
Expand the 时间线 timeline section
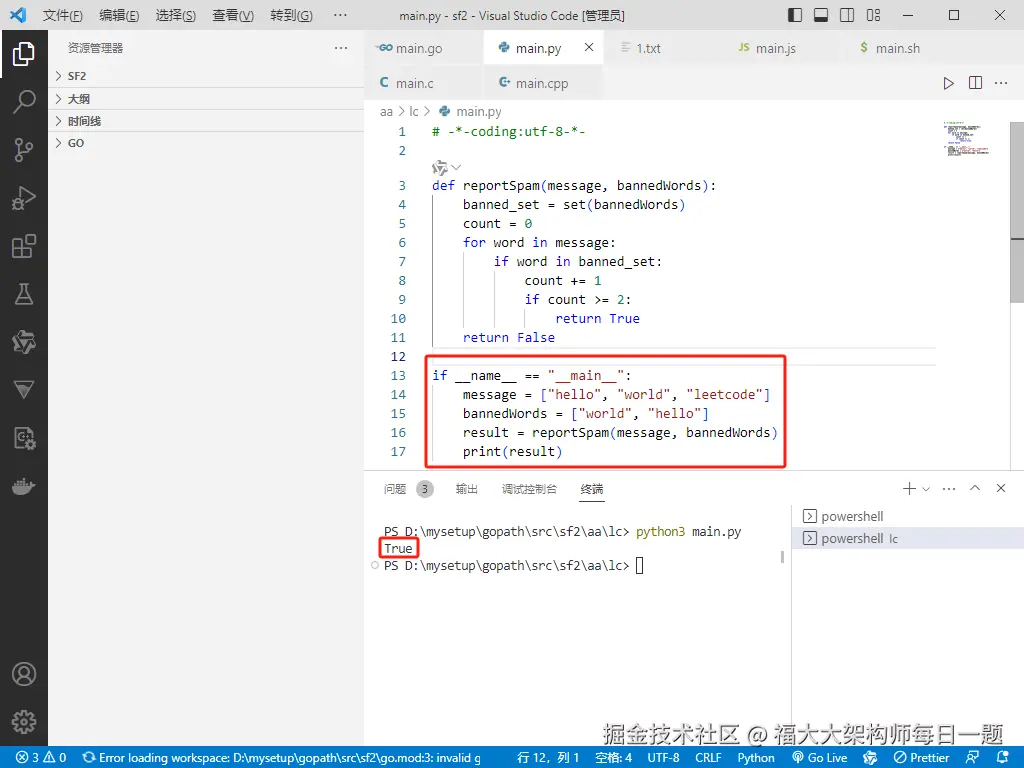(206, 121)
